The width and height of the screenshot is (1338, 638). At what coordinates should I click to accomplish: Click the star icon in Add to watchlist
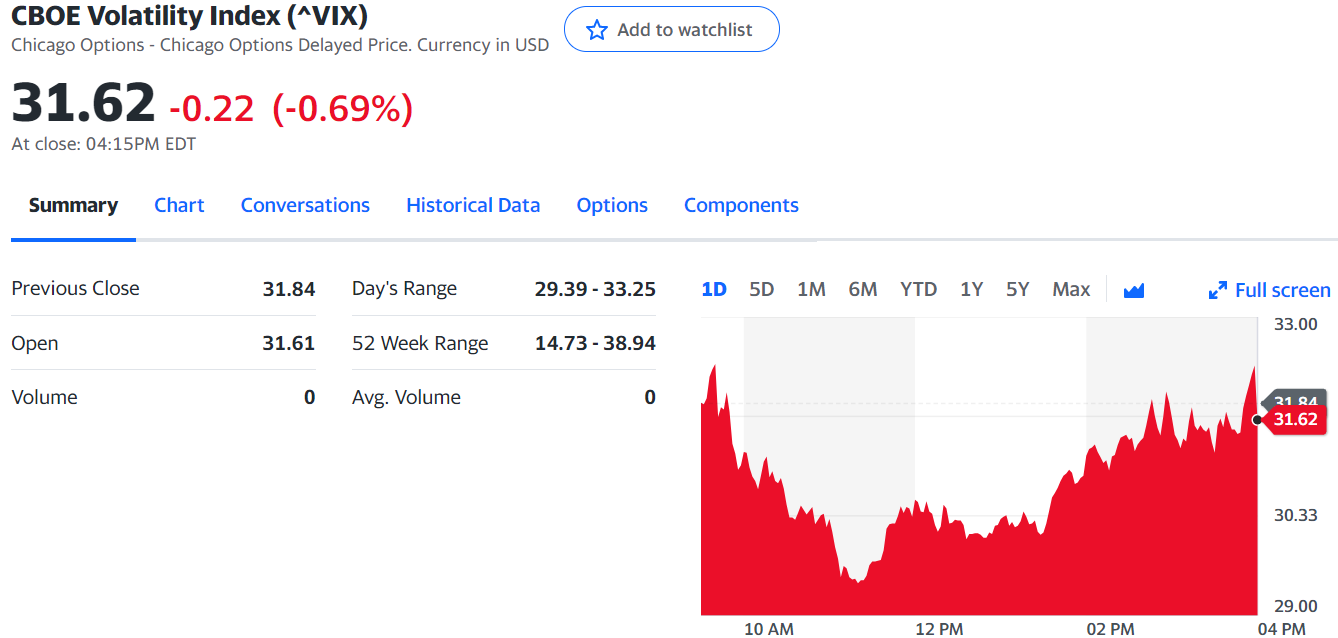click(x=597, y=30)
